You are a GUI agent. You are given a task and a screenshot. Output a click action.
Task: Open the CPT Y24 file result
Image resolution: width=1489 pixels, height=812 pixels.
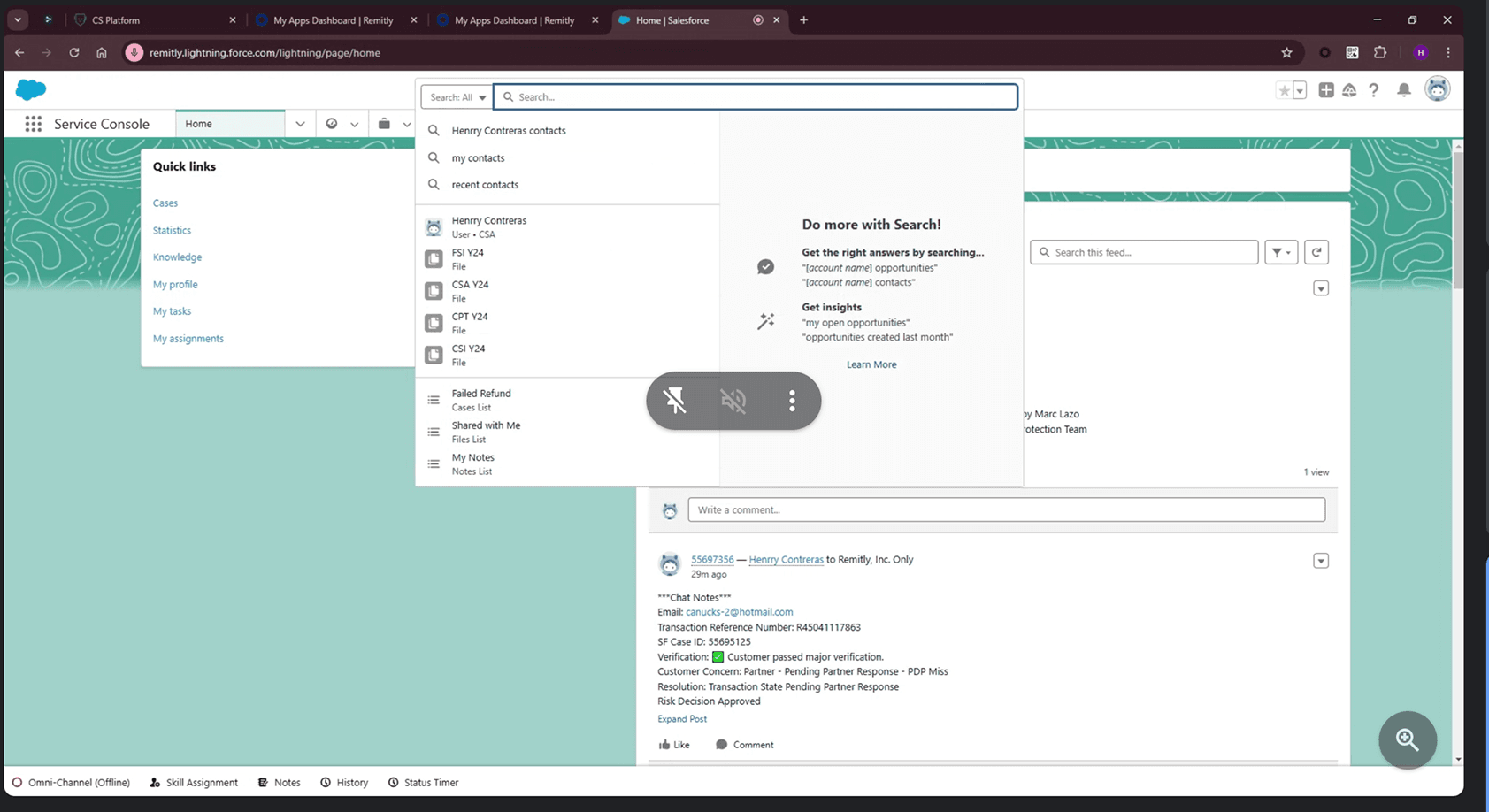567,323
